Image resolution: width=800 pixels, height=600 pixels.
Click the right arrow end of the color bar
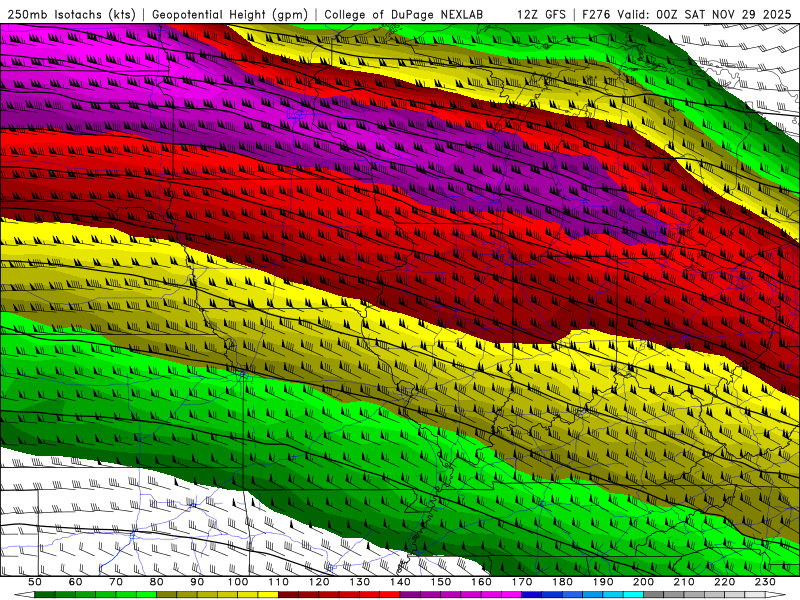coord(776,595)
